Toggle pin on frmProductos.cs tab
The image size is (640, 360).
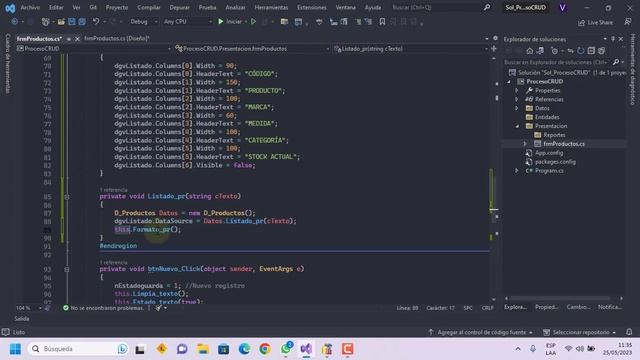coord(69,39)
